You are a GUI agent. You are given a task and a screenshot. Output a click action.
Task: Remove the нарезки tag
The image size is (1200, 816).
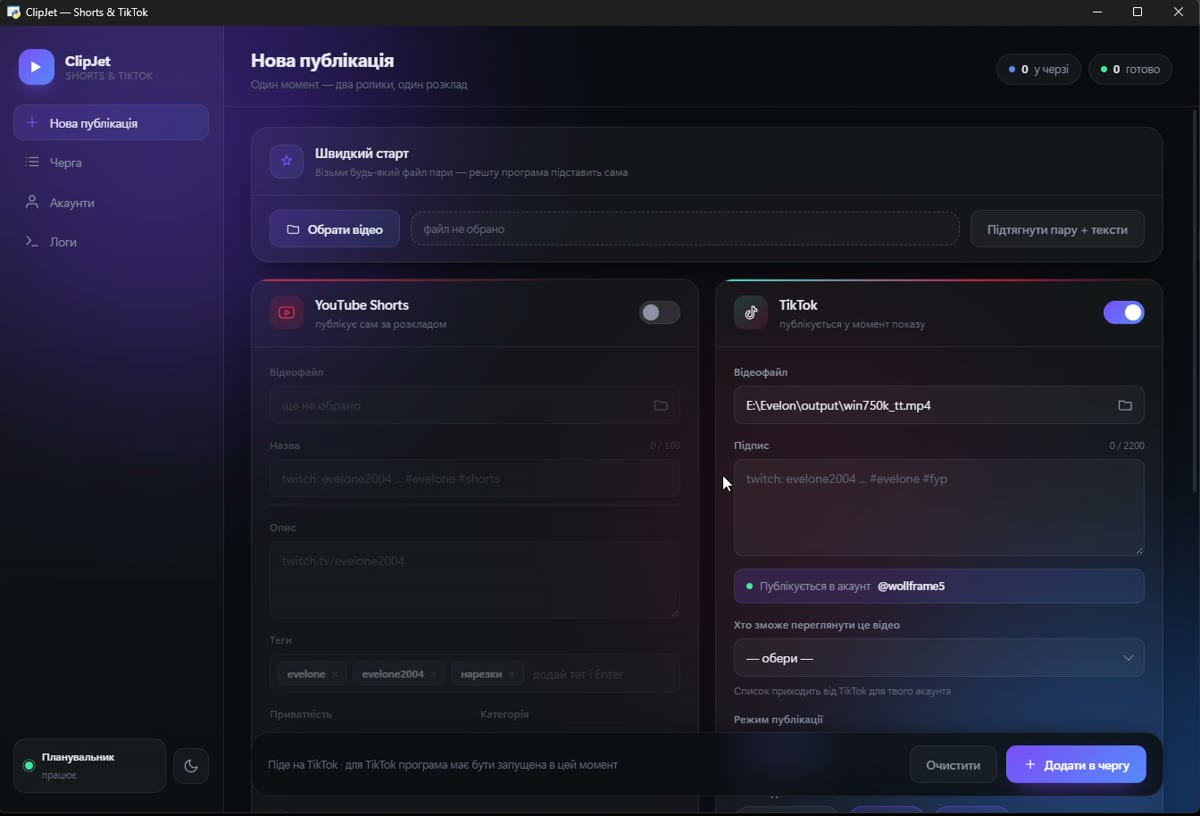[511, 674]
